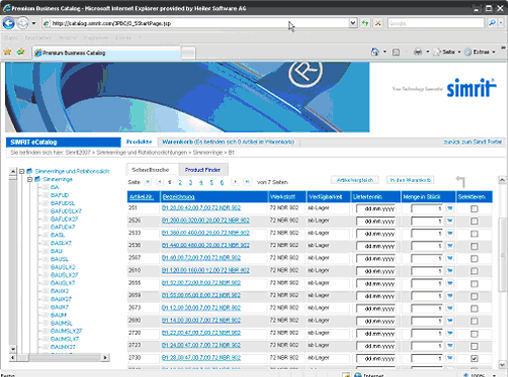
Task: Click the Feeds icon in the command bar
Action: point(396,52)
